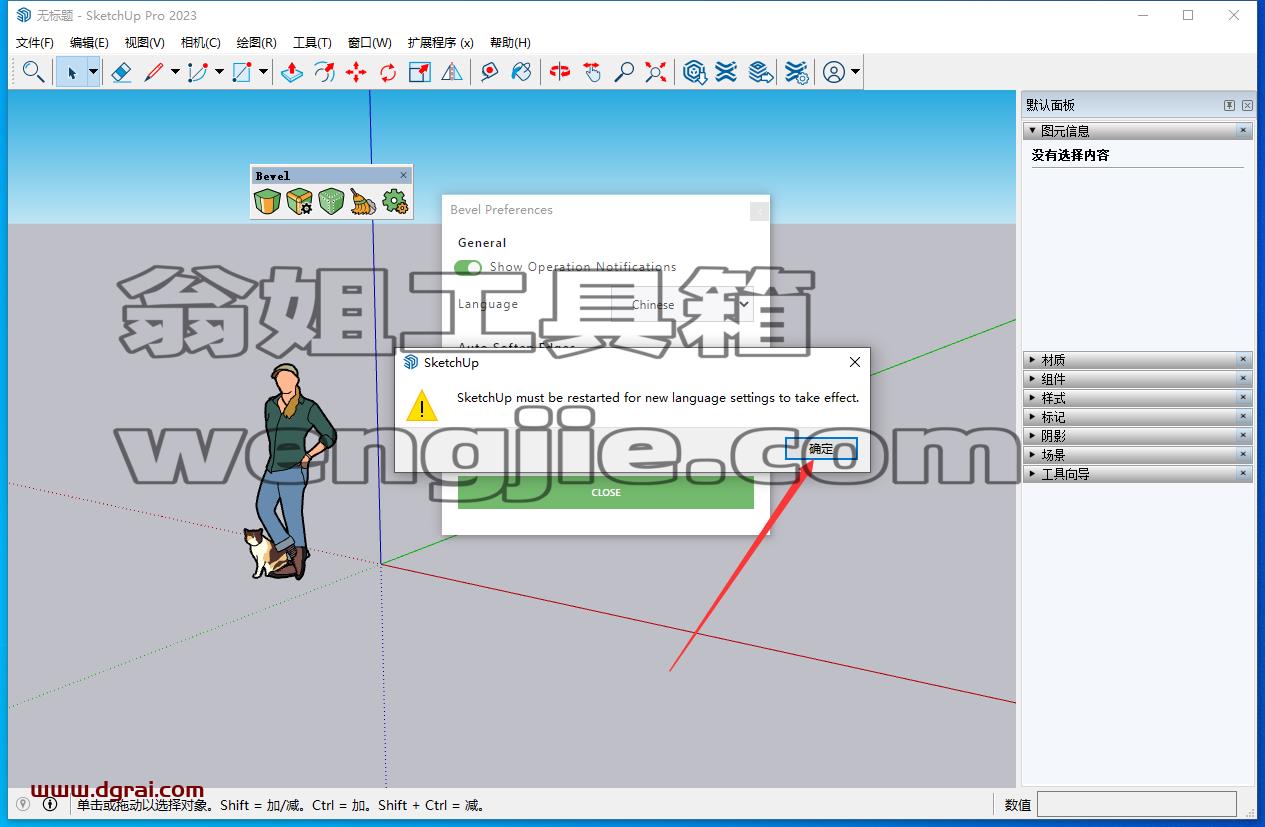Expand the 材质 panel section

point(1138,360)
